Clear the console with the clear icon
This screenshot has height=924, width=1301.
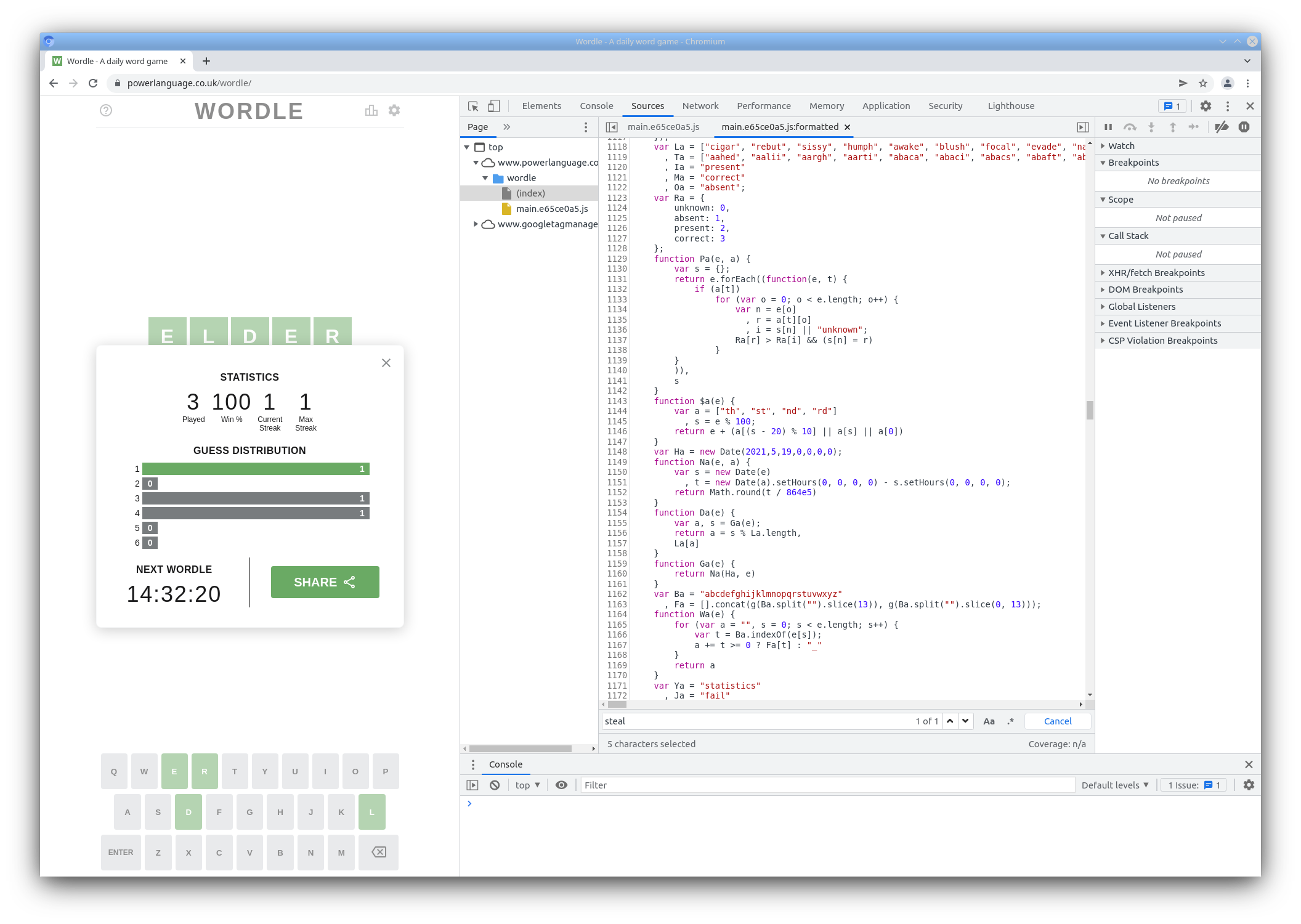[495, 785]
